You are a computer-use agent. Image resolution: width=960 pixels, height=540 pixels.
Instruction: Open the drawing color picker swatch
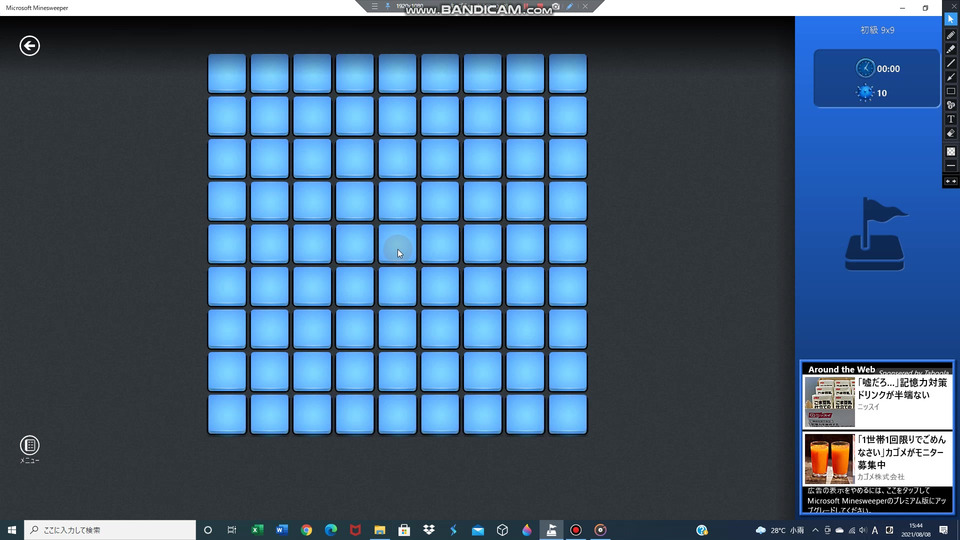tap(951, 151)
